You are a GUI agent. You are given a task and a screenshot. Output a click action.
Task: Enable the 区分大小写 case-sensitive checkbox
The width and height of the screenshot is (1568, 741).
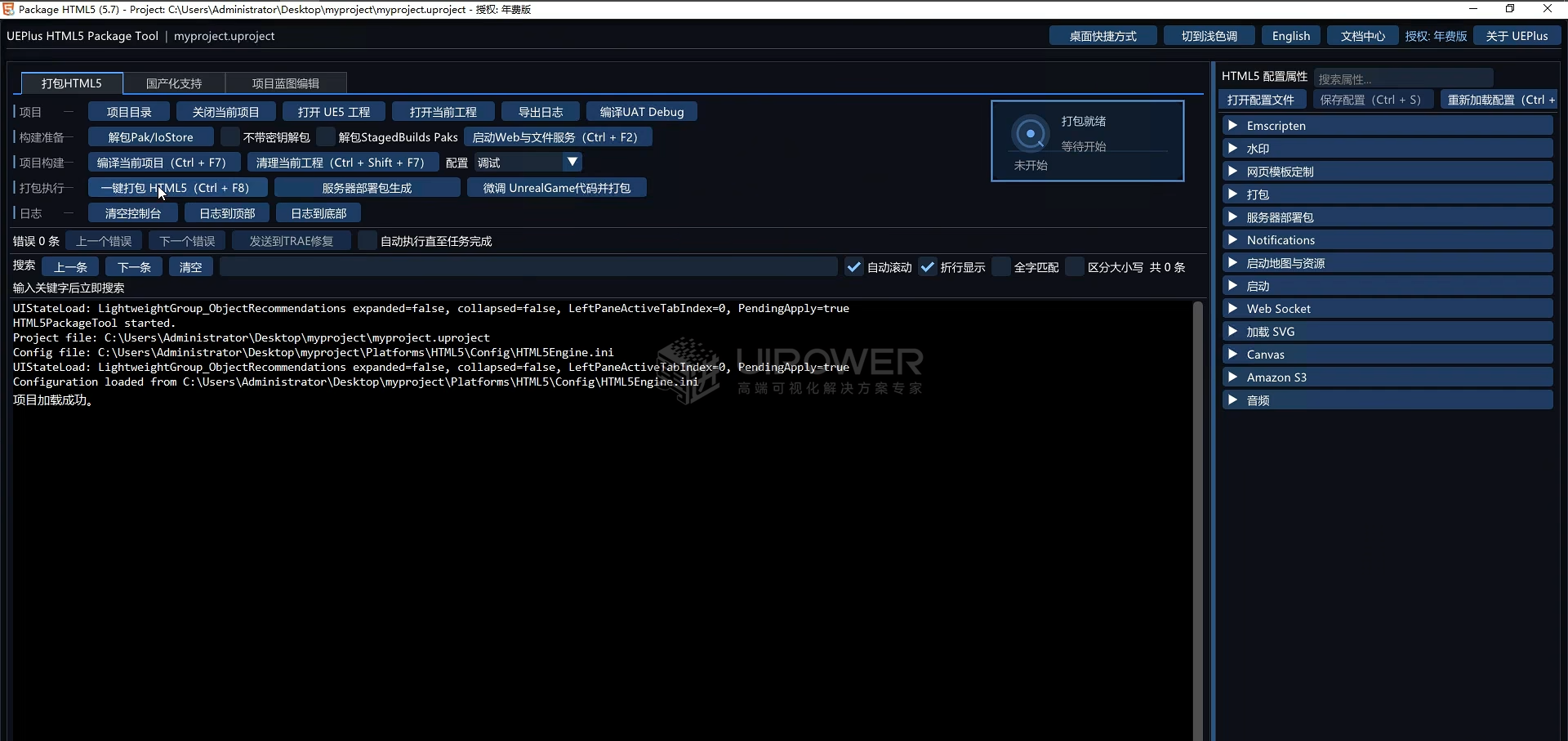tap(1074, 267)
